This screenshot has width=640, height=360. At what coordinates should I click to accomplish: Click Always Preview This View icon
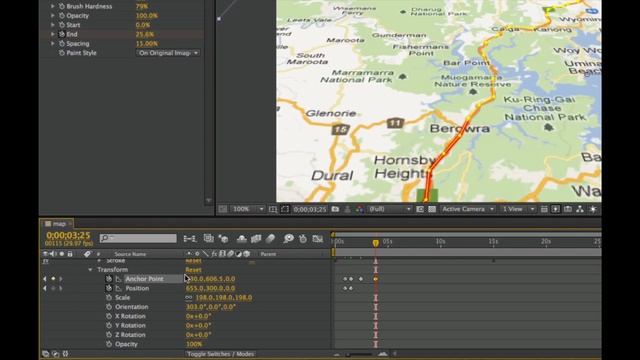(x=222, y=209)
